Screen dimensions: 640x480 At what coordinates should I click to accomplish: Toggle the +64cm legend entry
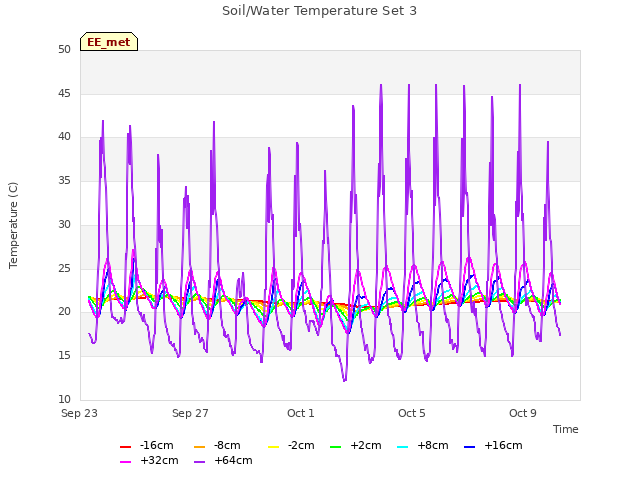tap(223, 460)
